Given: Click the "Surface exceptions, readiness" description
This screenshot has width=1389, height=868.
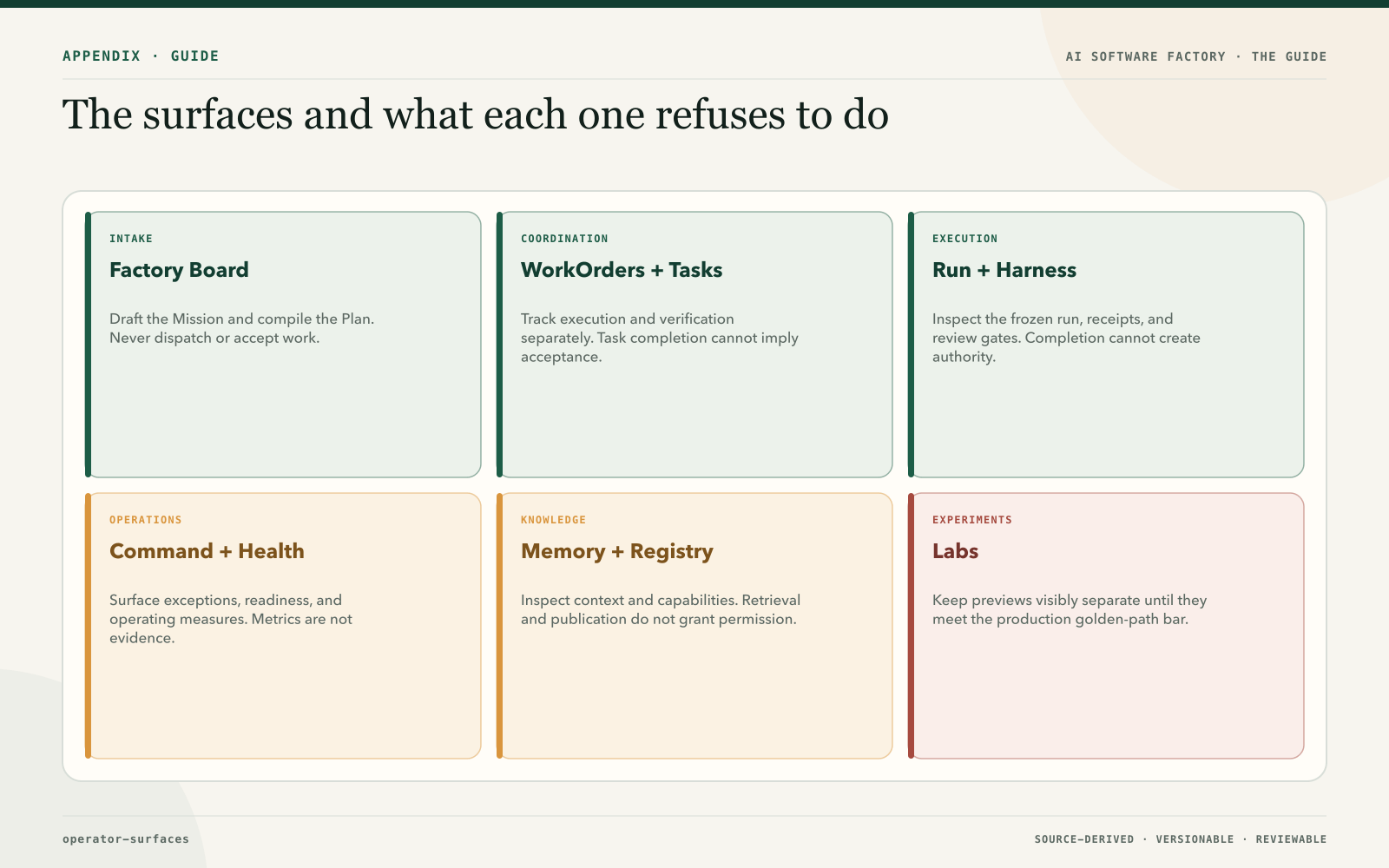Looking at the screenshot, I should pos(231,619).
